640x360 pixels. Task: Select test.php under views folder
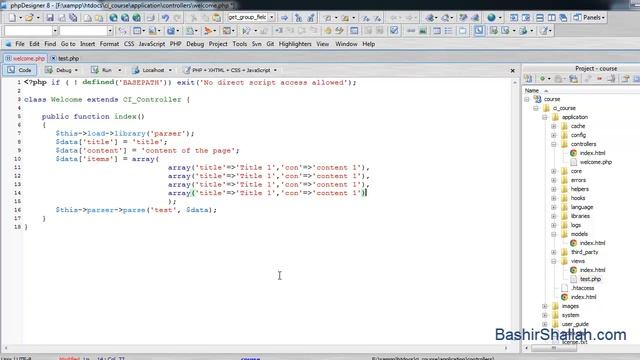pos(590,279)
